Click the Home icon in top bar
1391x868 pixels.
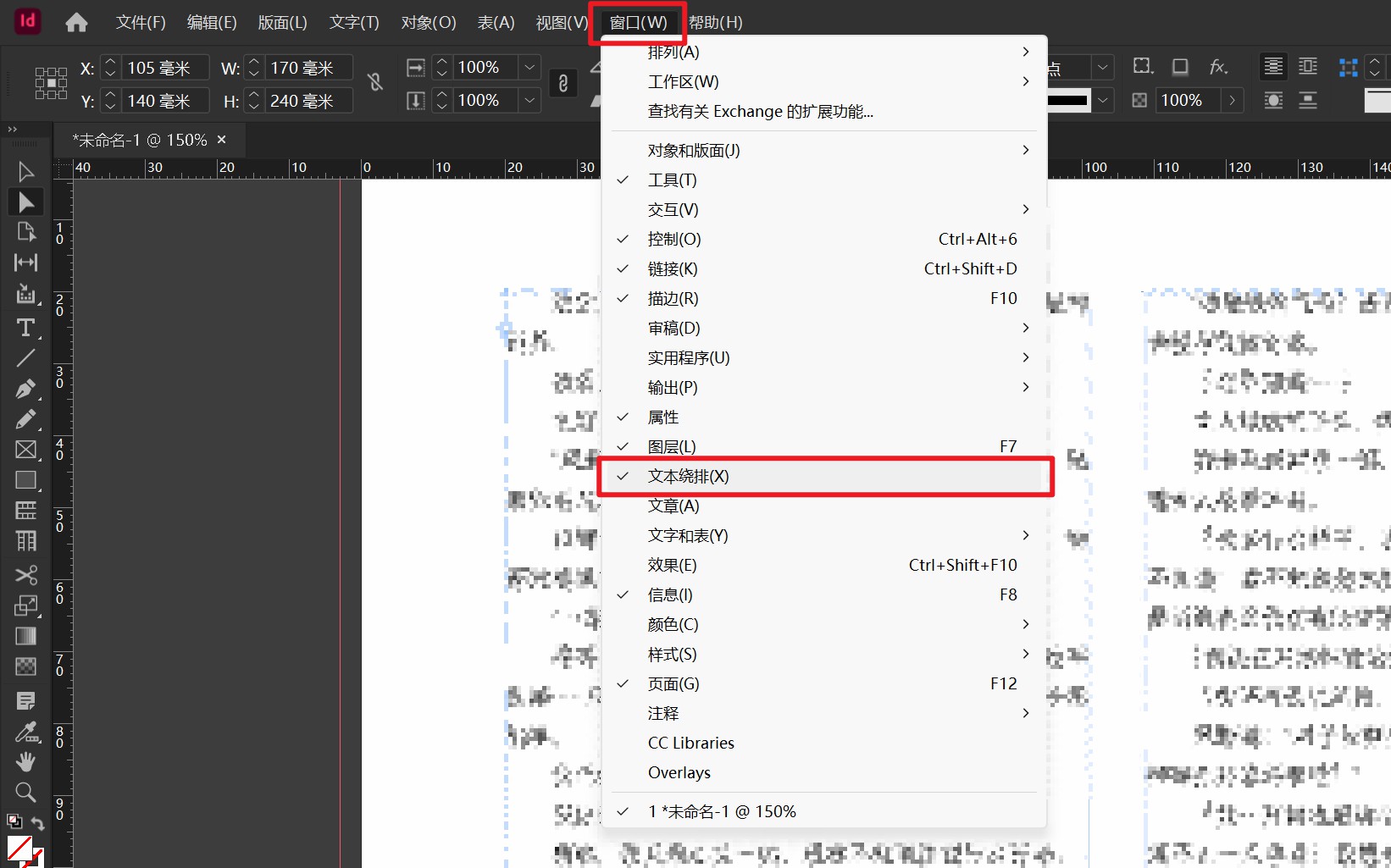(76, 22)
